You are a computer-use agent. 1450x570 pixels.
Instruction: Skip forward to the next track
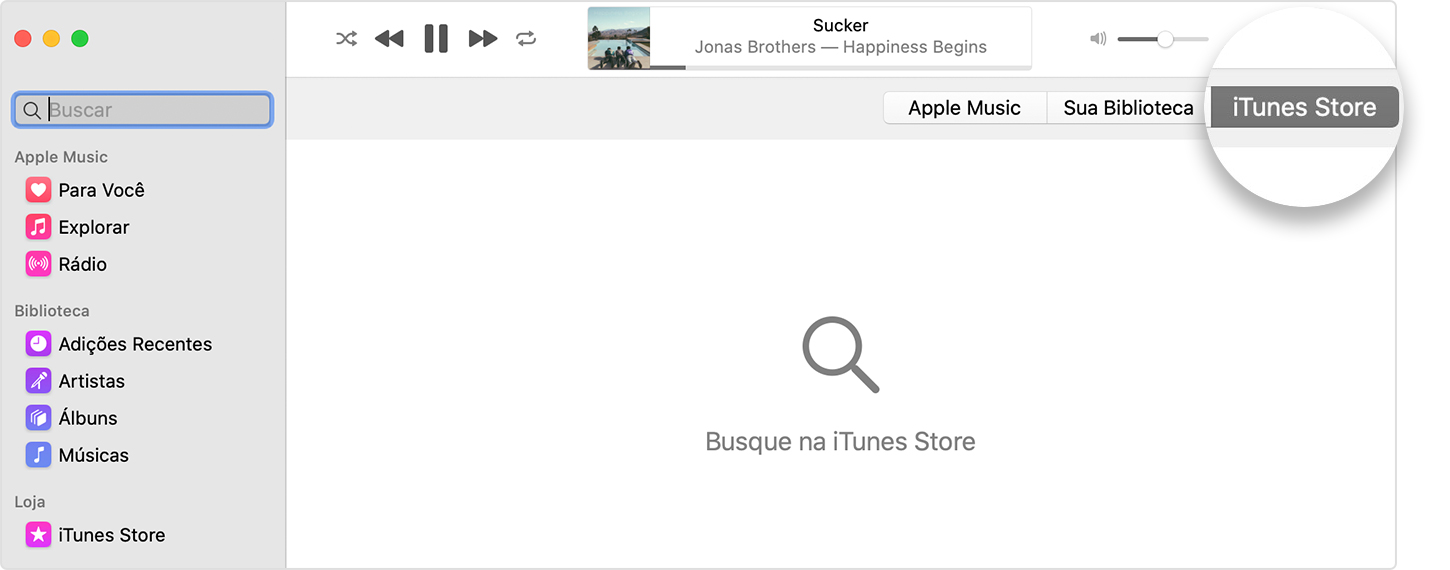(483, 39)
